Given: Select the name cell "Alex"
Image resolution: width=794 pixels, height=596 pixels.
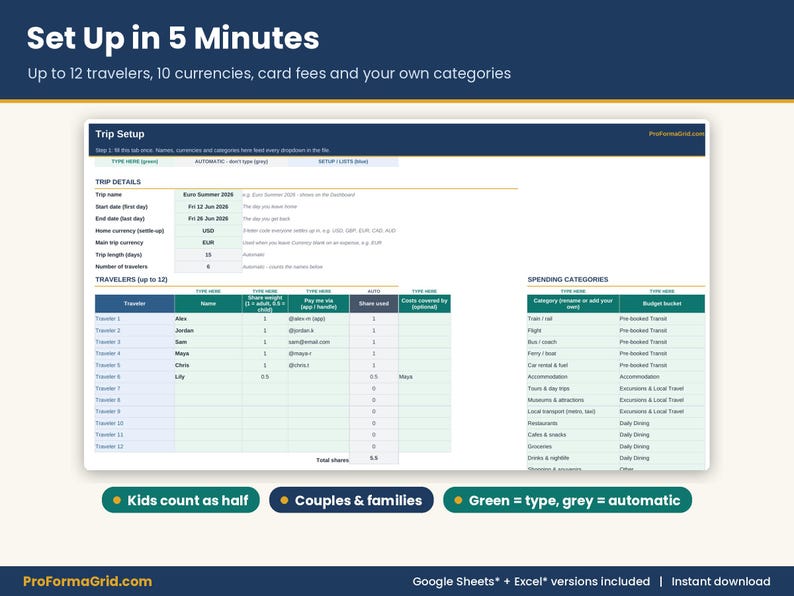Looking at the screenshot, I should tap(208, 319).
